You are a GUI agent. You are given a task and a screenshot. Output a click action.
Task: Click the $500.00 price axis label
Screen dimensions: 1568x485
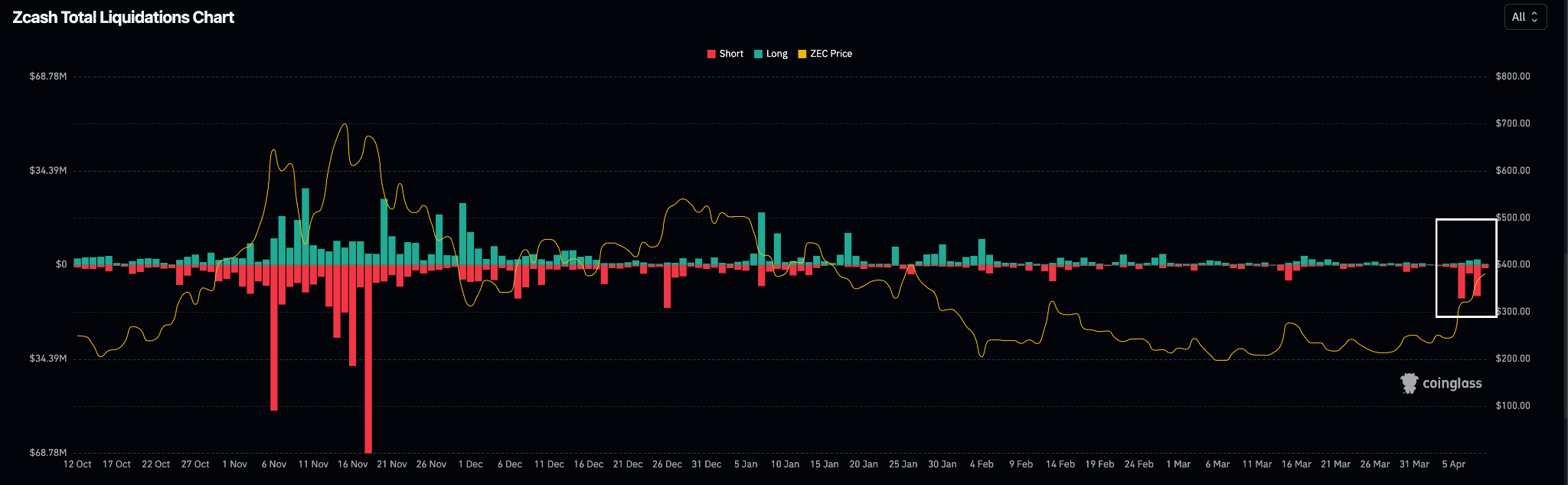1513,218
